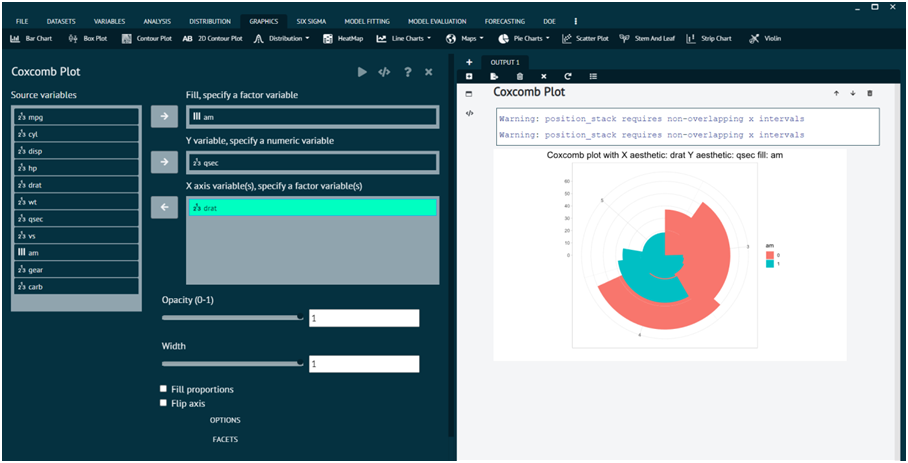Viewport: 908px width, 463px height.
Task: Open help for the Coxcomb Plot dialog
Action: point(408,72)
